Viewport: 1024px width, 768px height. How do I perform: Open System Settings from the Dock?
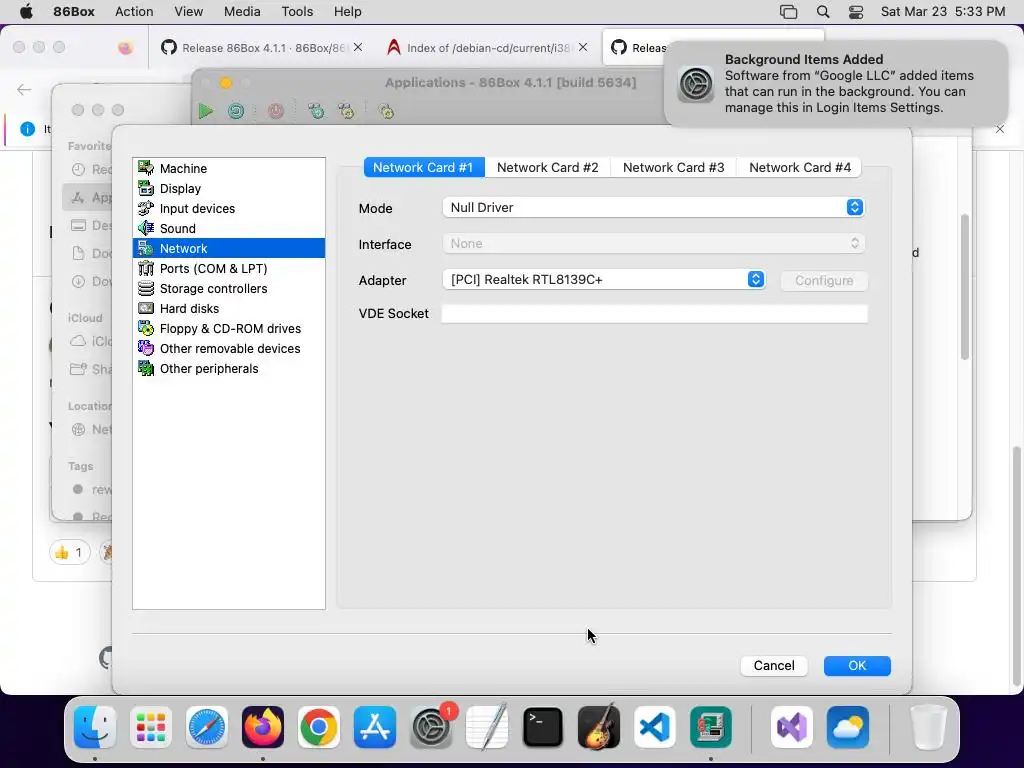[x=431, y=727]
